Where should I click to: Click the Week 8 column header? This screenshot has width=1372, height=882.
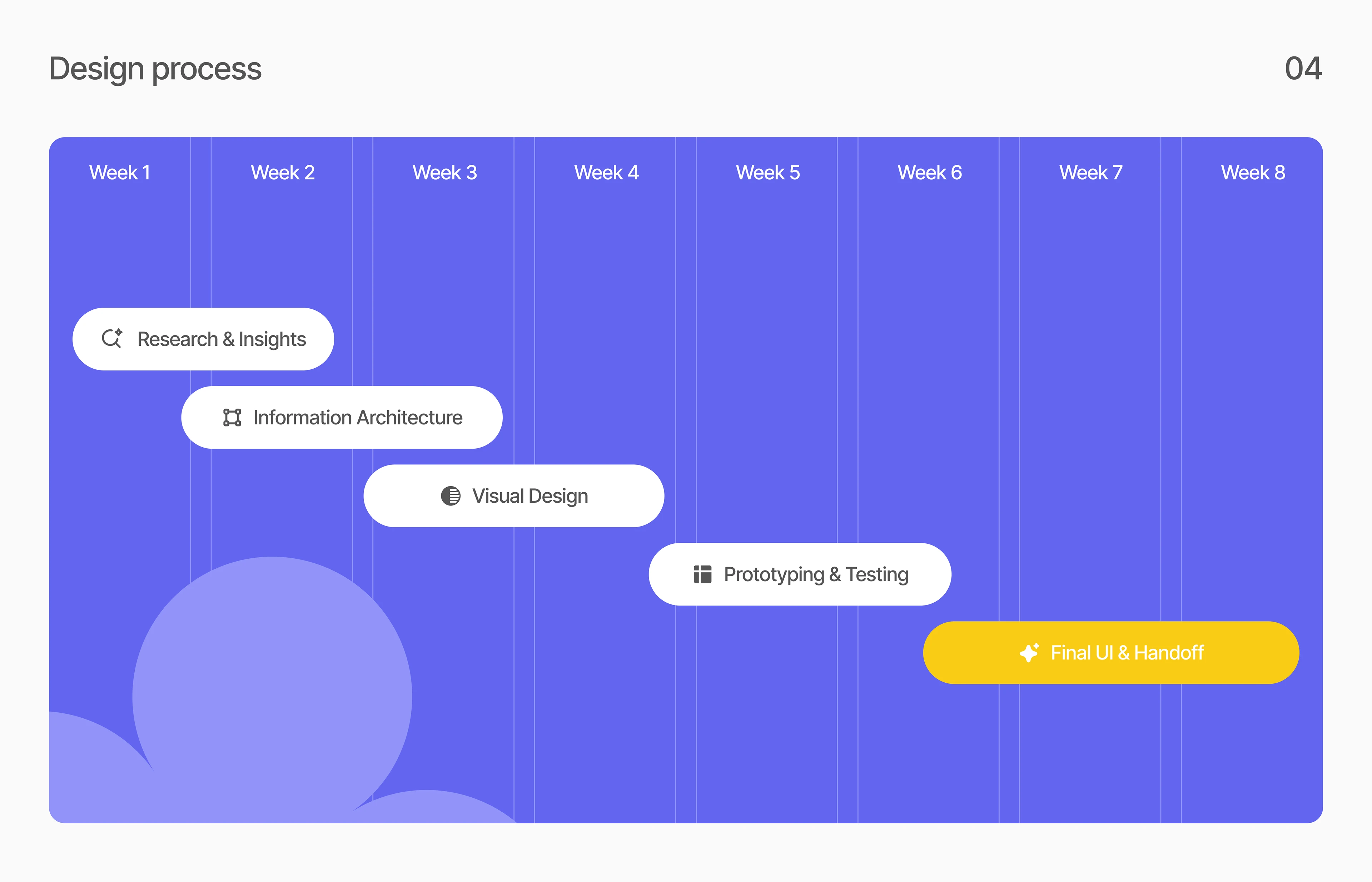coord(1253,173)
